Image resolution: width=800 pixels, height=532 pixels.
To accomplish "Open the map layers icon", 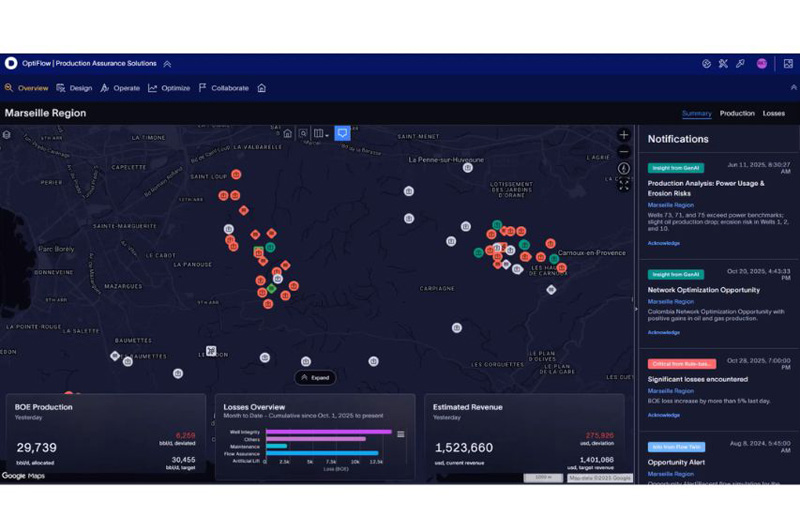I will (x=7, y=135).
